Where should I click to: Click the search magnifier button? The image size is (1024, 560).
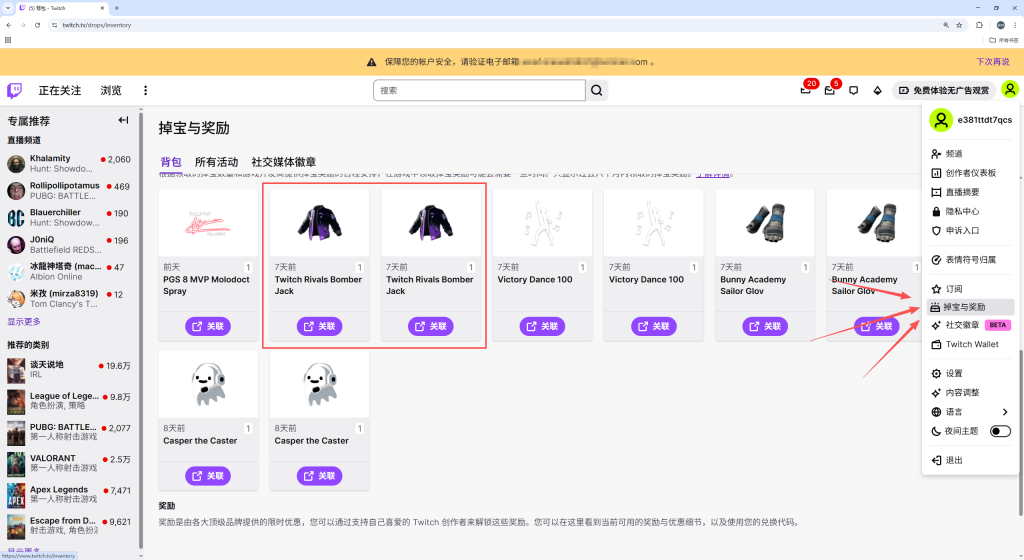pyautogui.click(x=596, y=90)
